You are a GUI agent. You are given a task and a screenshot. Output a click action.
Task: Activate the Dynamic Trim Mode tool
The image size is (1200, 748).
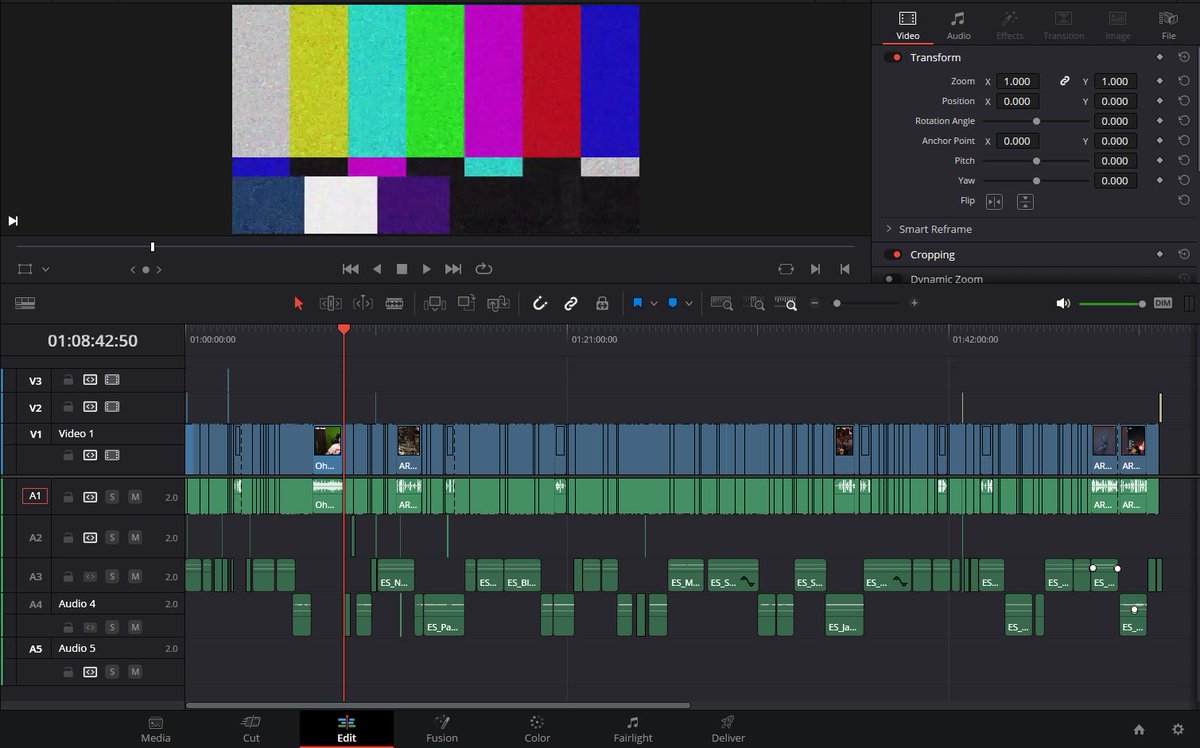pos(363,303)
